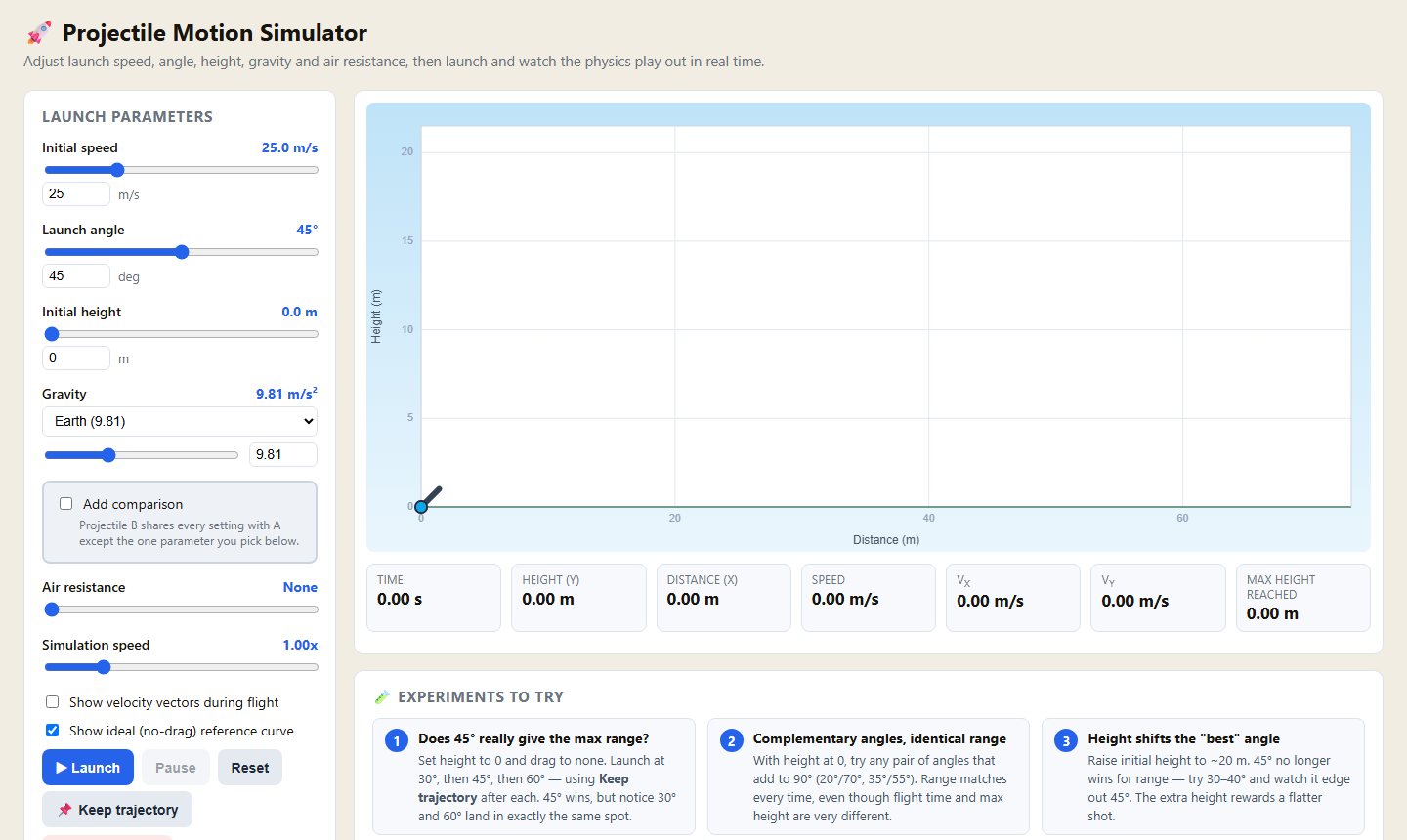The height and width of the screenshot is (840, 1407).
Task: Adjust the Simulation speed slider
Action: (182, 667)
